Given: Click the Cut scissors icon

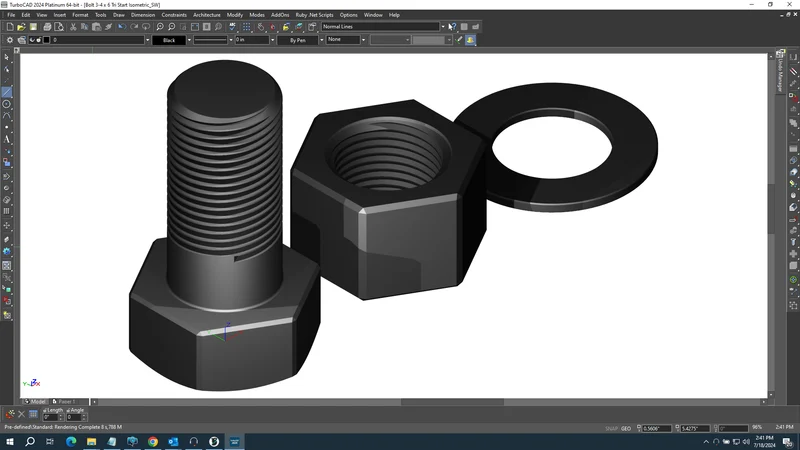Looking at the screenshot, I should (x=73, y=27).
